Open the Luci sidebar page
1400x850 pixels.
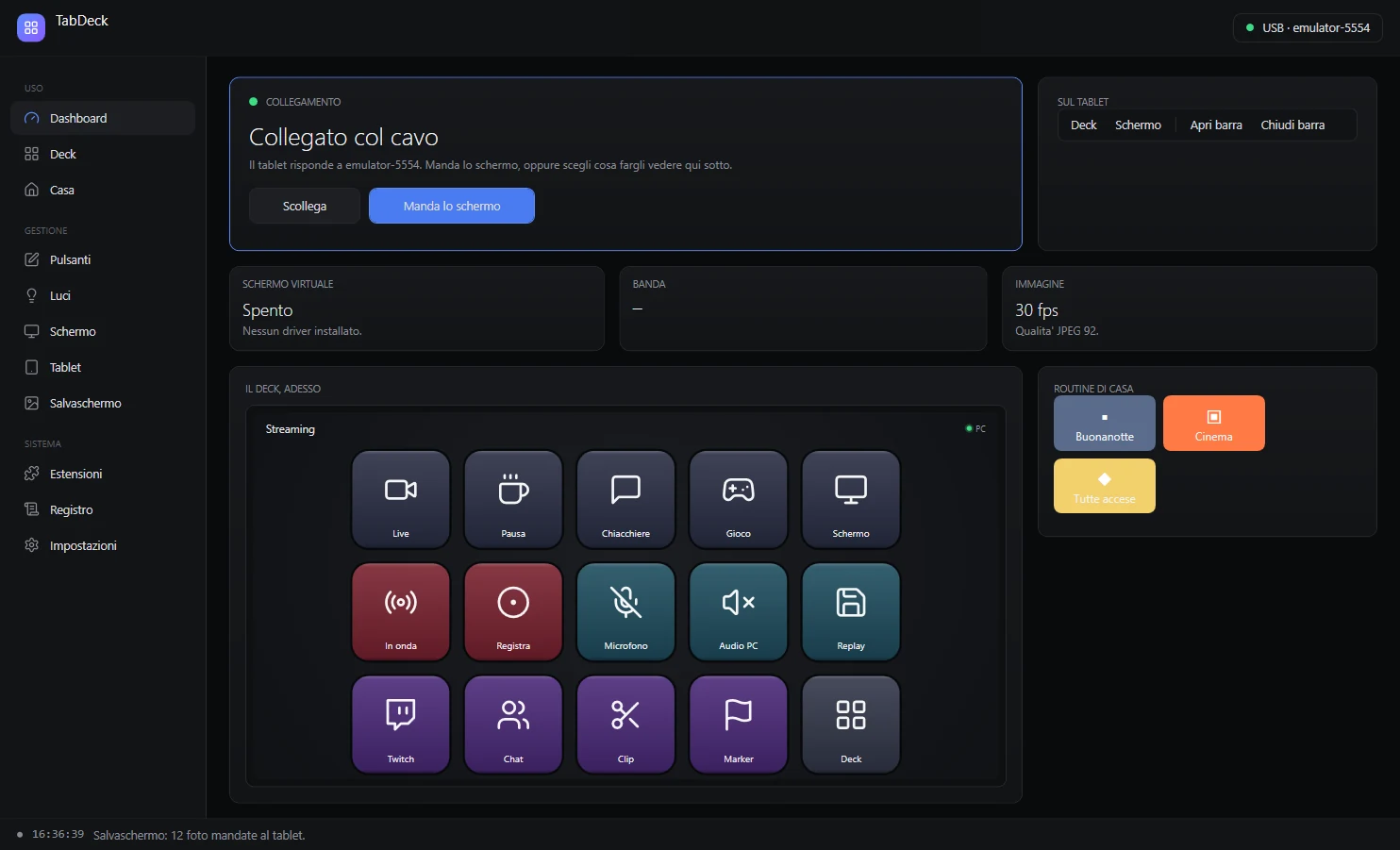coord(103,295)
